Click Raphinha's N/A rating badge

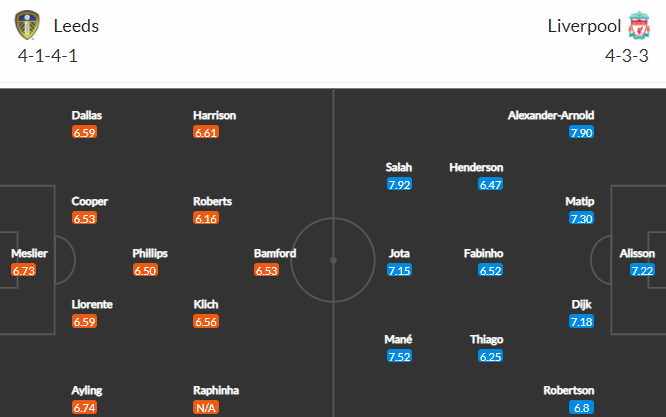point(206,408)
